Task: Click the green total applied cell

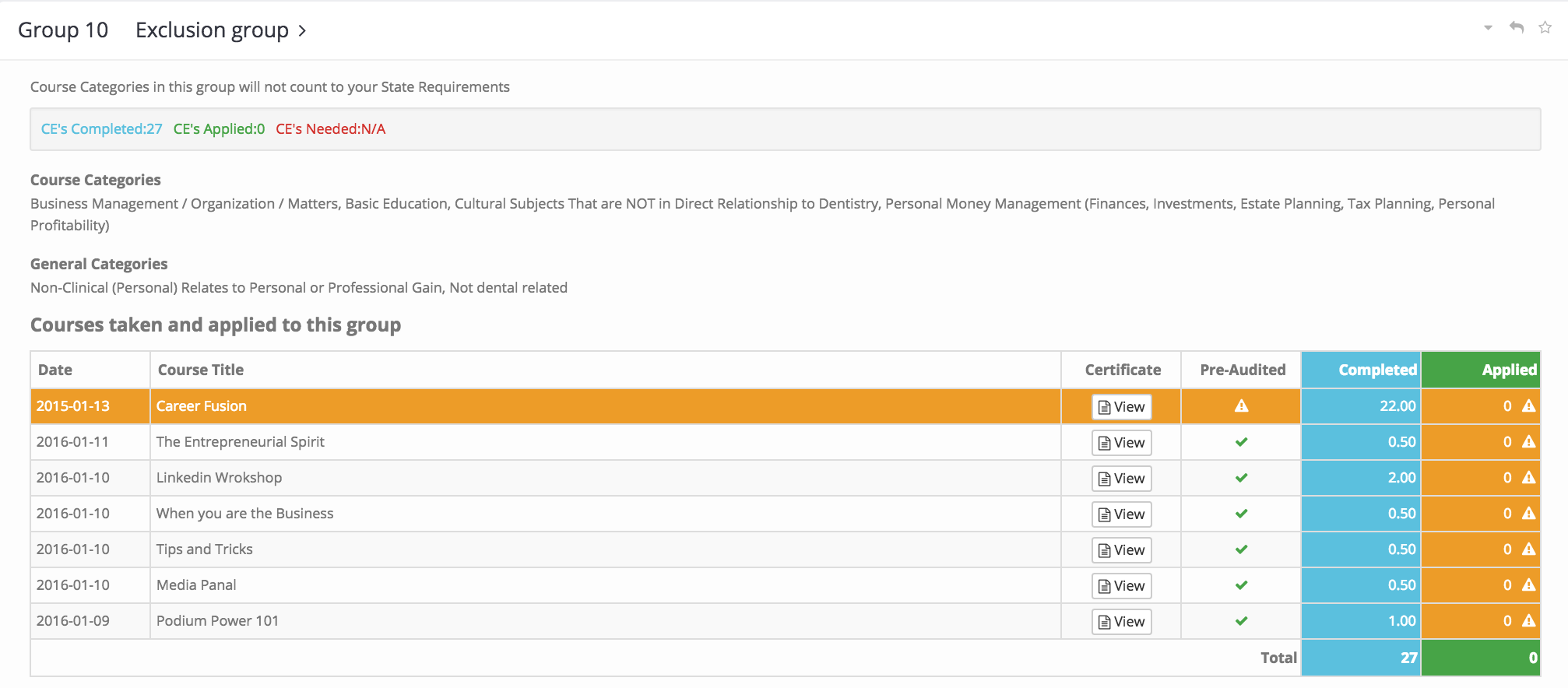Action: coord(1481,658)
